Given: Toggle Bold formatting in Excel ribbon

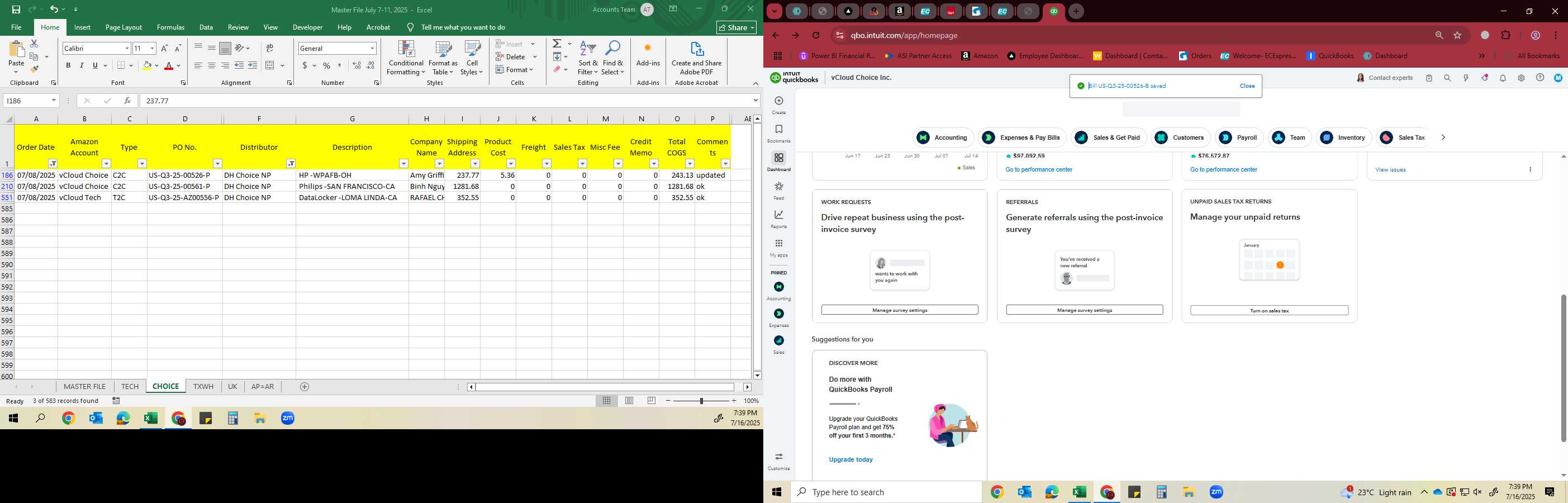Looking at the screenshot, I should [x=68, y=66].
